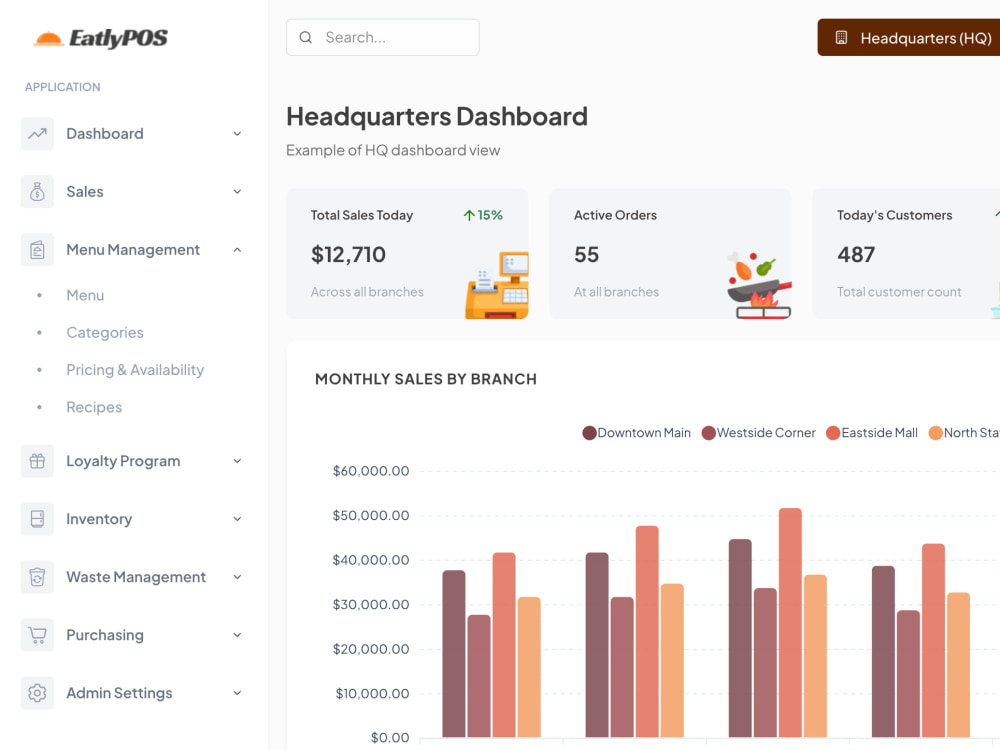This screenshot has width=1000, height=750.
Task: Select the Loyalty Program sidebar label
Action: 123,460
